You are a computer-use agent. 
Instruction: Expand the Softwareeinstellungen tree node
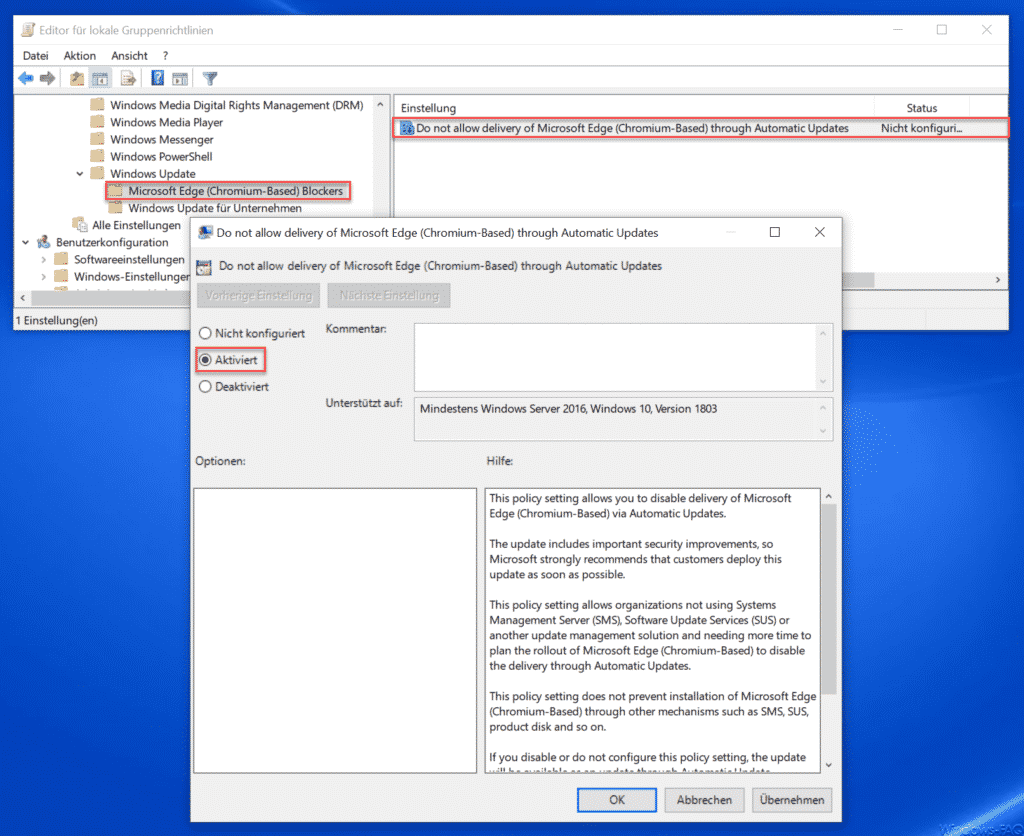(x=44, y=259)
